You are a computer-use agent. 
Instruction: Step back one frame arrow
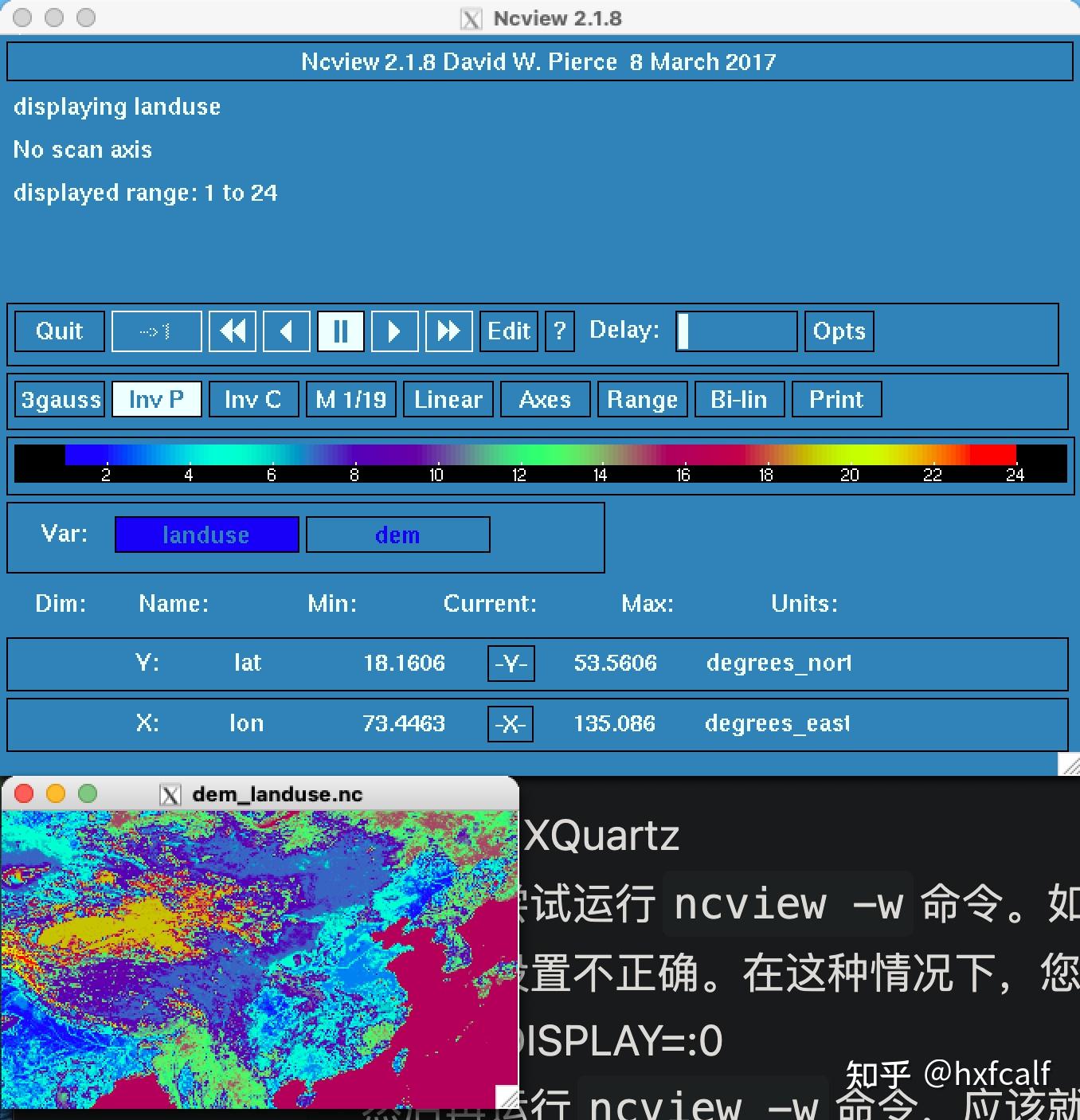(x=287, y=331)
